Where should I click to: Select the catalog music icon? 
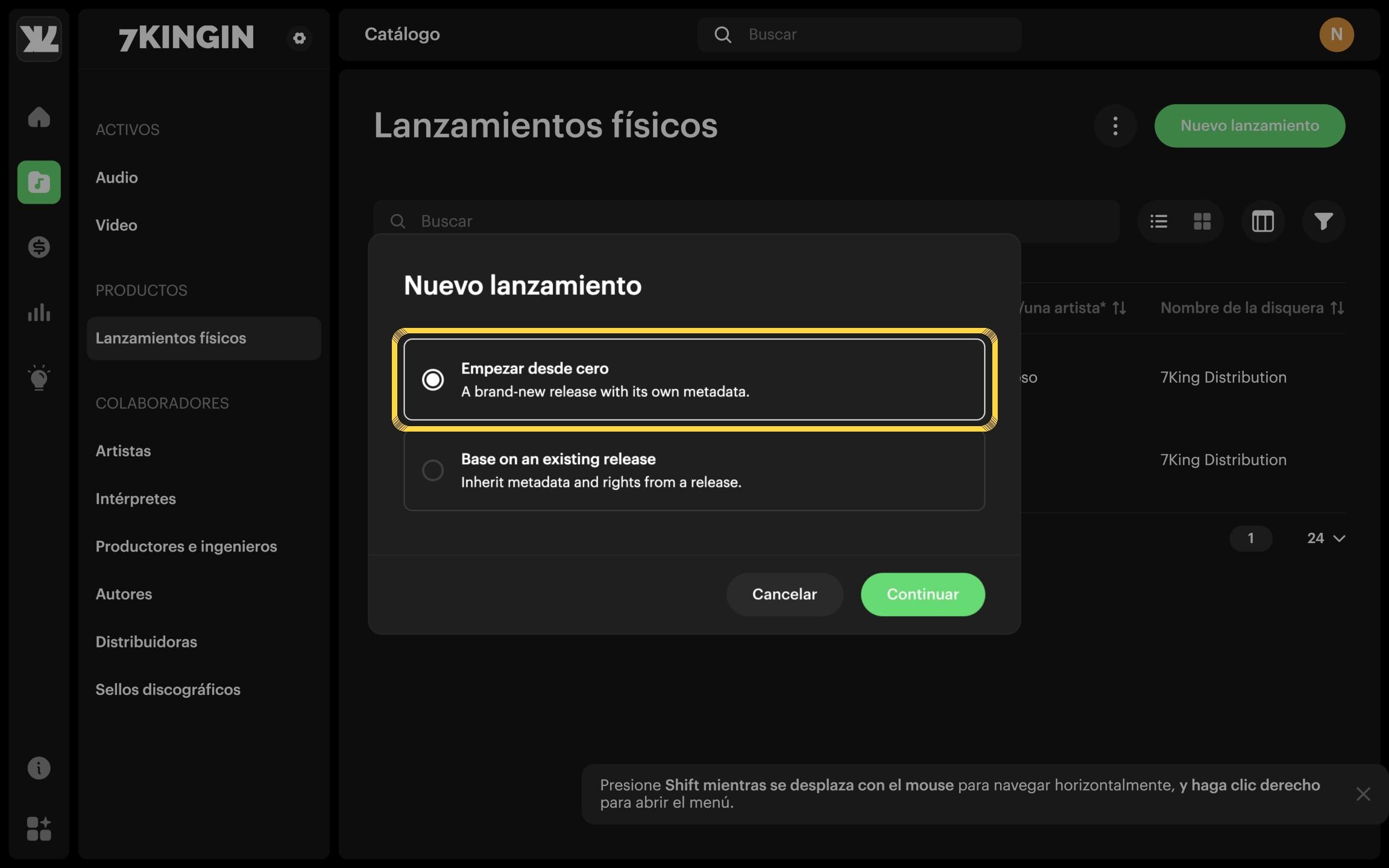pos(39,182)
